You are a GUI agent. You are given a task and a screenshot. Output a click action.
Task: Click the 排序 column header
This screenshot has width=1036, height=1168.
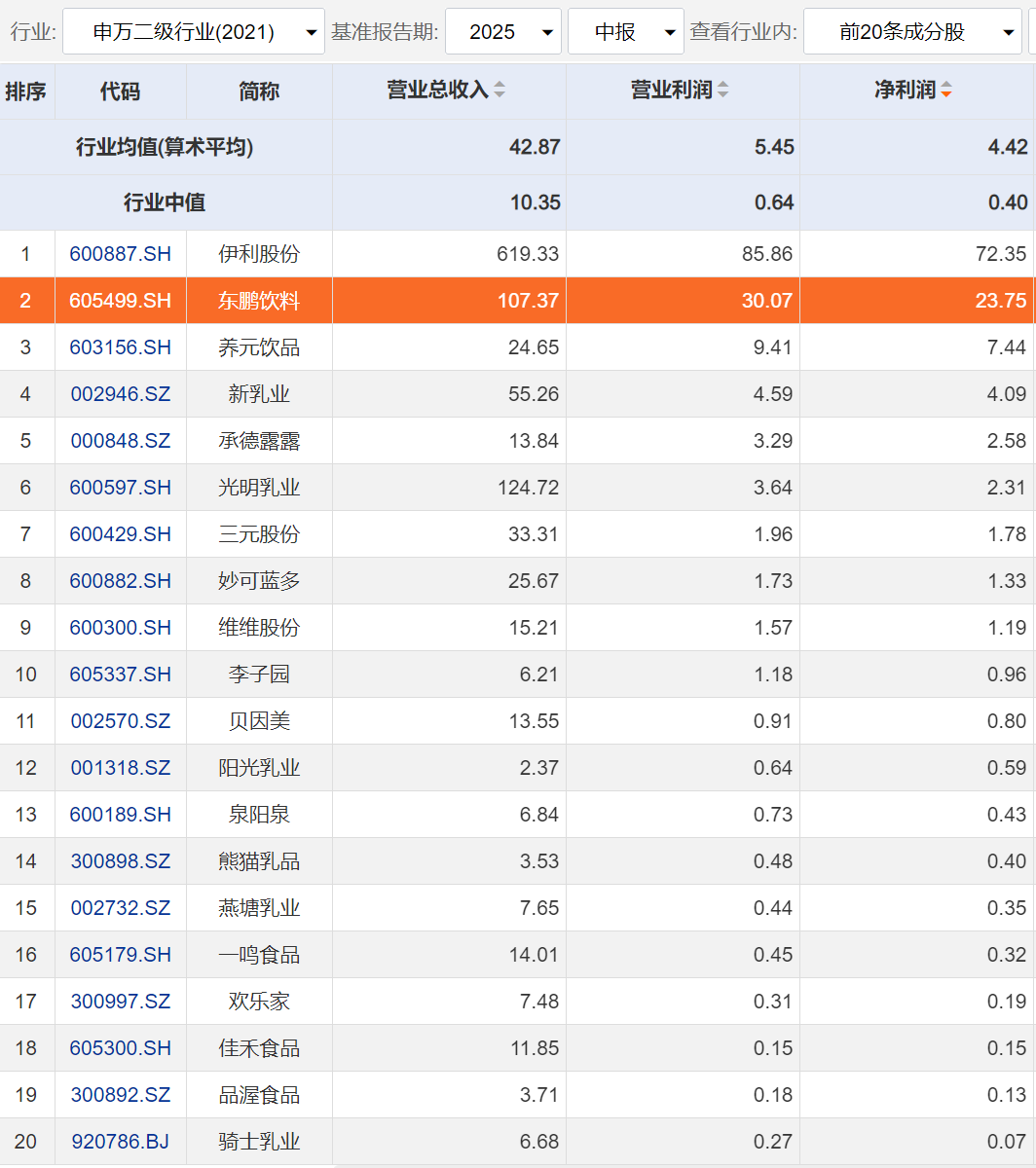tap(27, 91)
